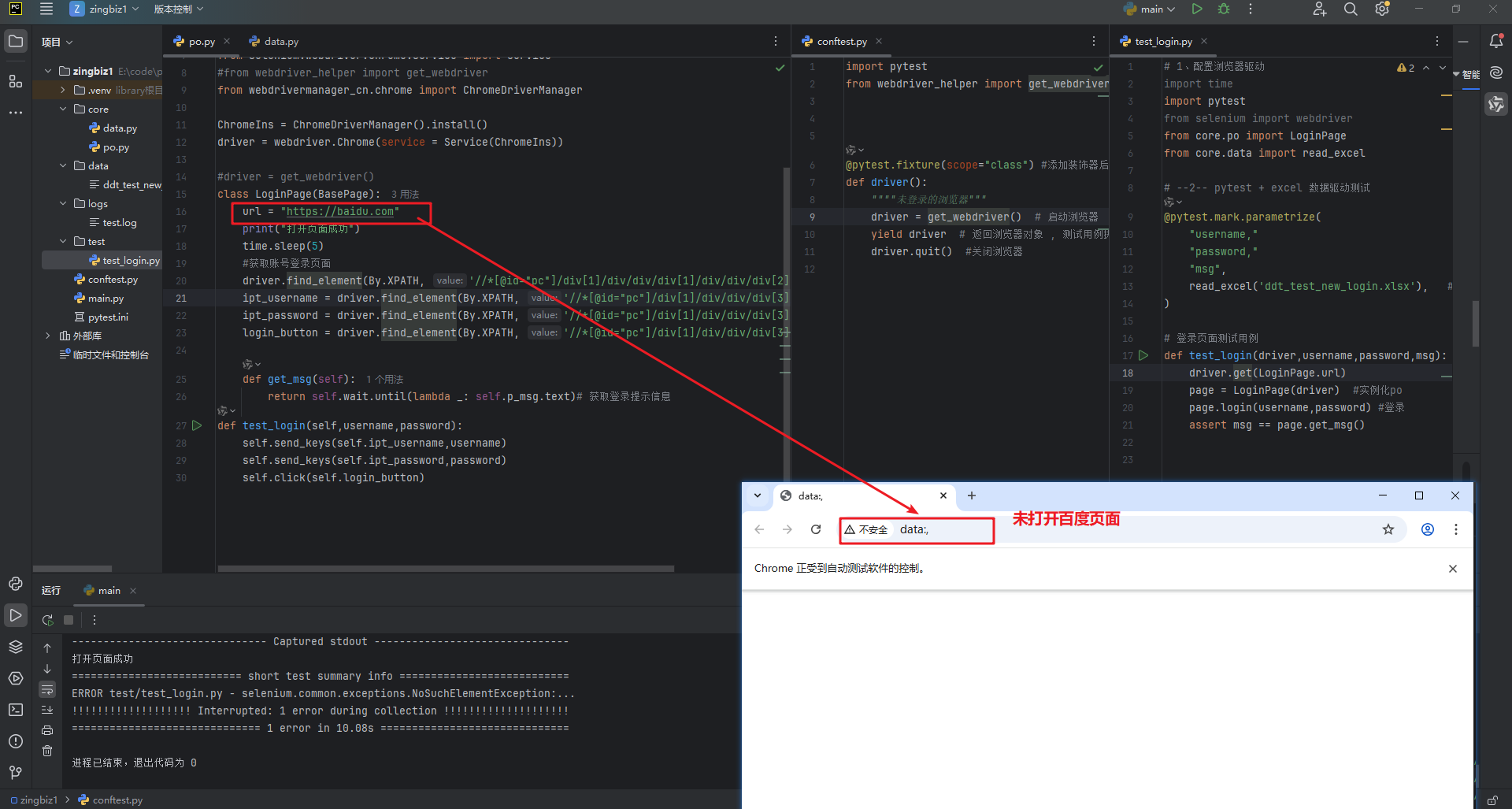1512x809 pixels.
Task: Open po.py tab options menu
Action: (776, 41)
